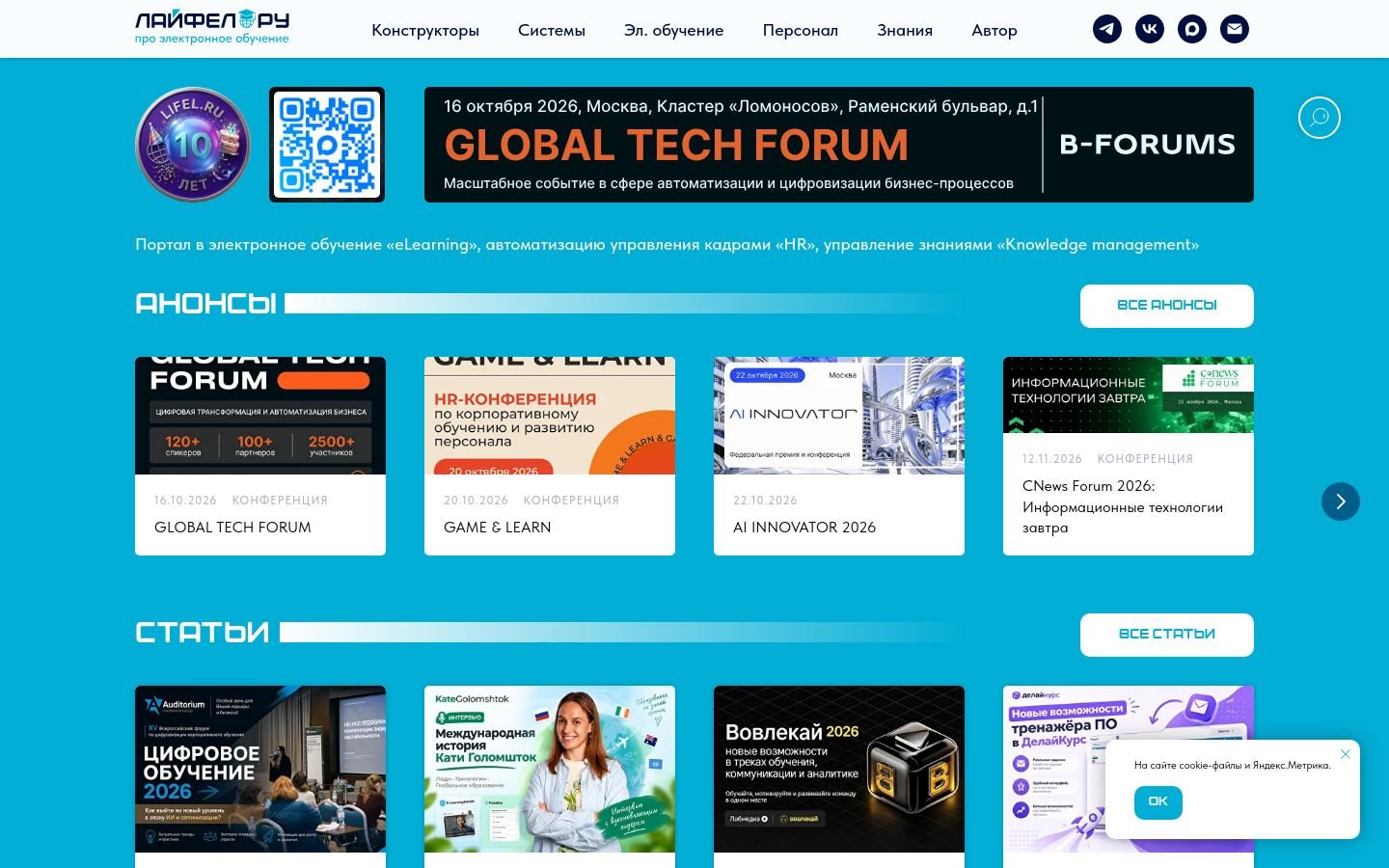Click the Все анонсы button
The width and height of the screenshot is (1389, 868).
click(x=1167, y=306)
